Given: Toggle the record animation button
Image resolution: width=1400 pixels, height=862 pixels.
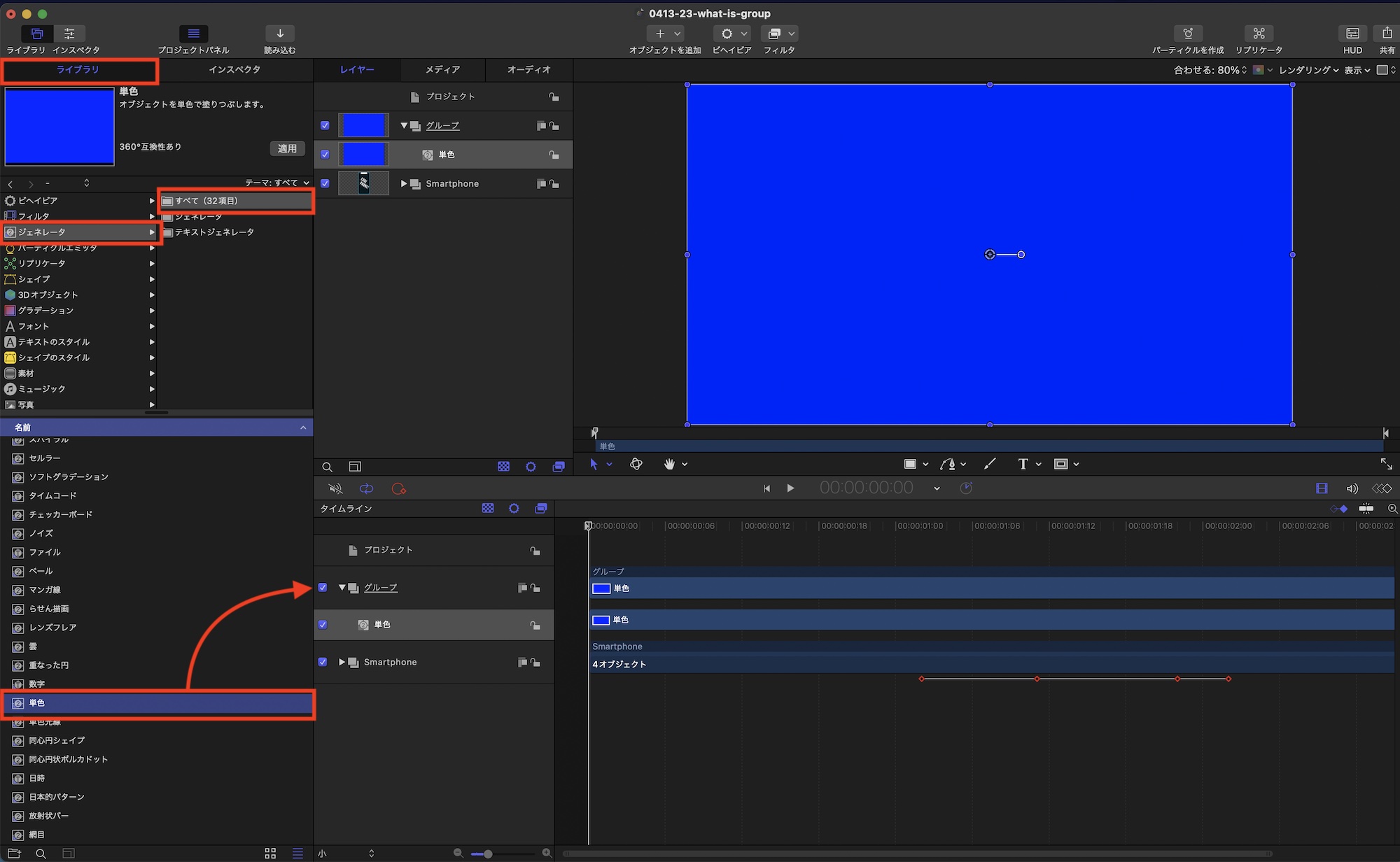Looking at the screenshot, I should point(399,488).
